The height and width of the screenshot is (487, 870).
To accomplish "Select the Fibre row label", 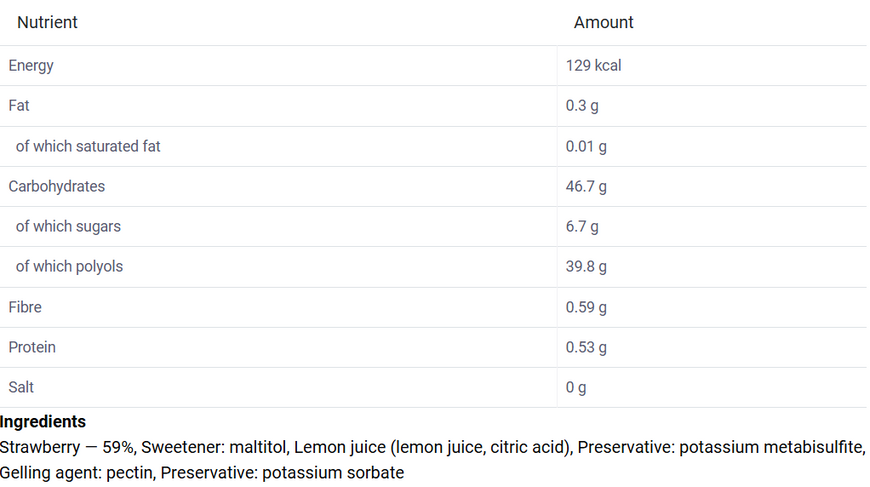I will click(25, 307).
